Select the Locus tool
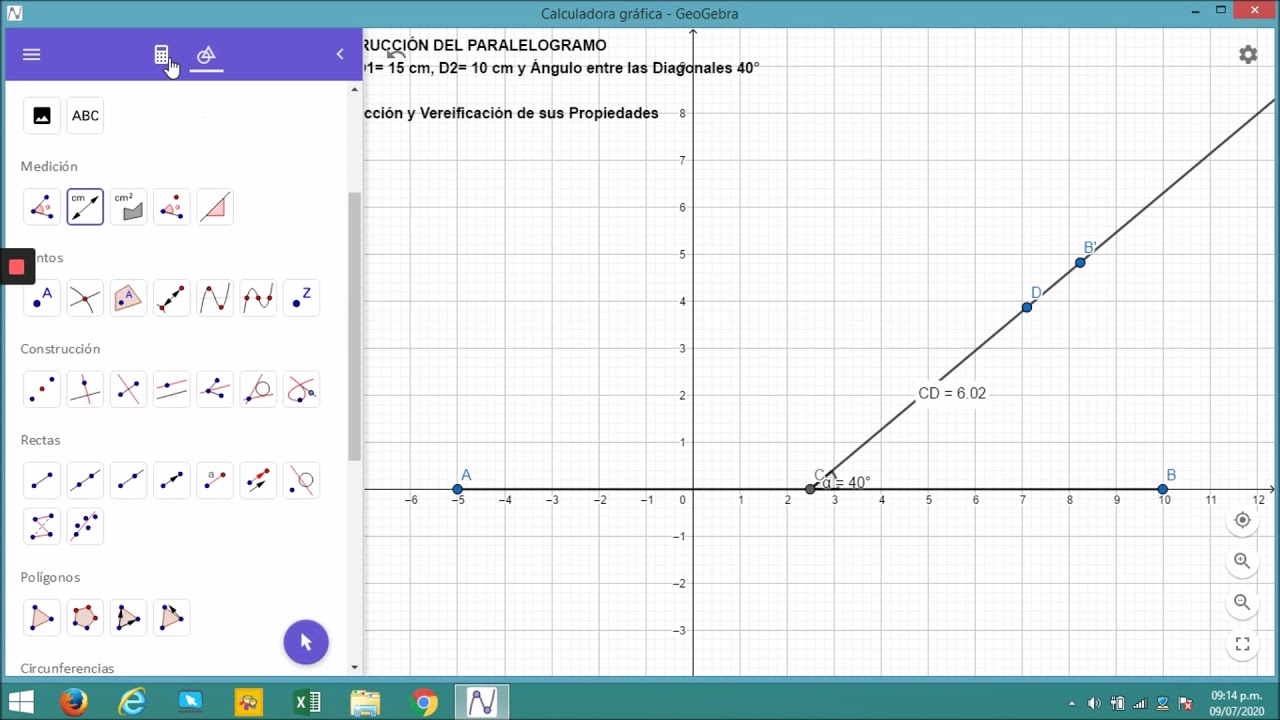The height and width of the screenshot is (720, 1280). coord(300,389)
